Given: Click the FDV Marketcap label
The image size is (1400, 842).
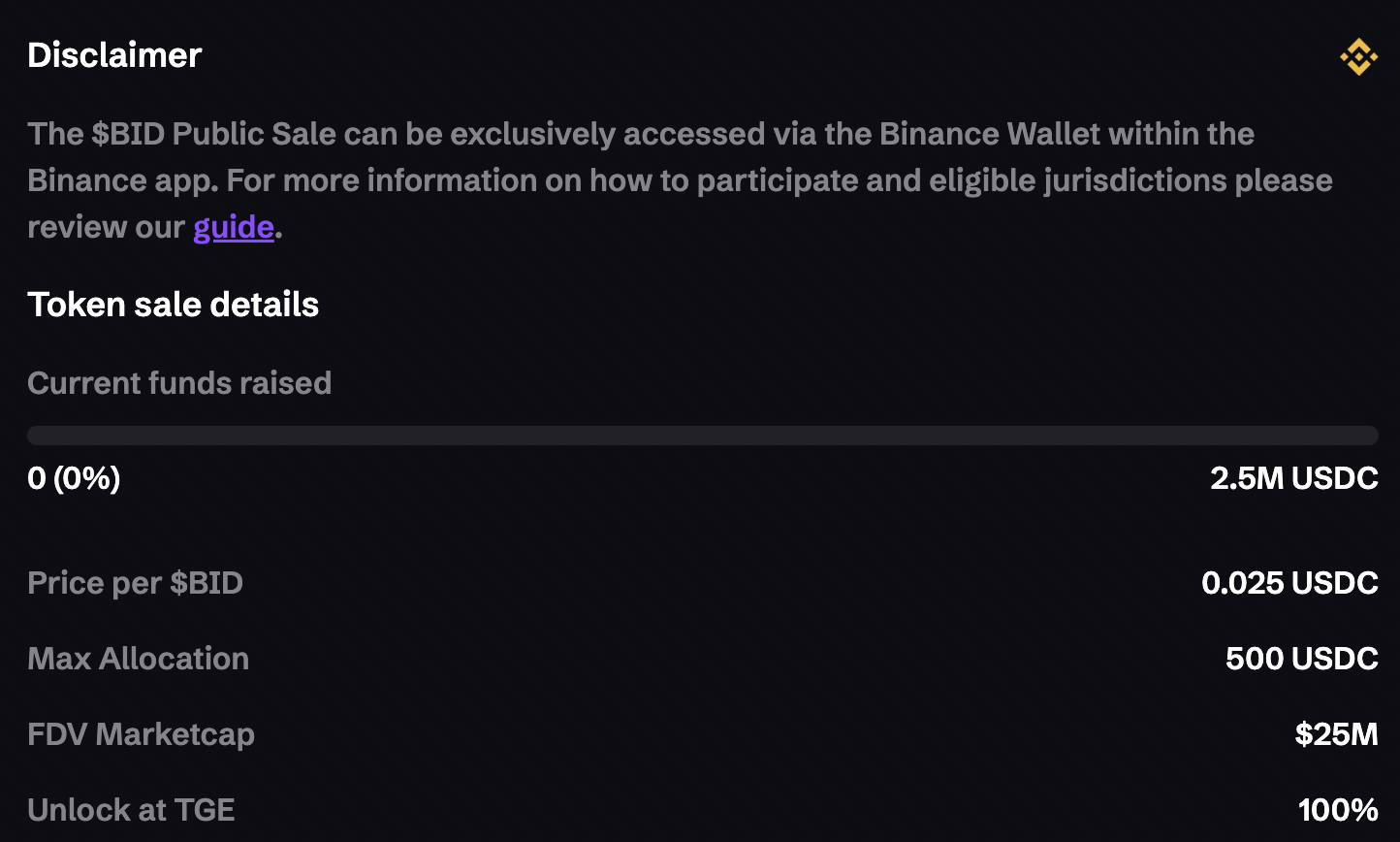Looking at the screenshot, I should pyautogui.click(x=141, y=734).
